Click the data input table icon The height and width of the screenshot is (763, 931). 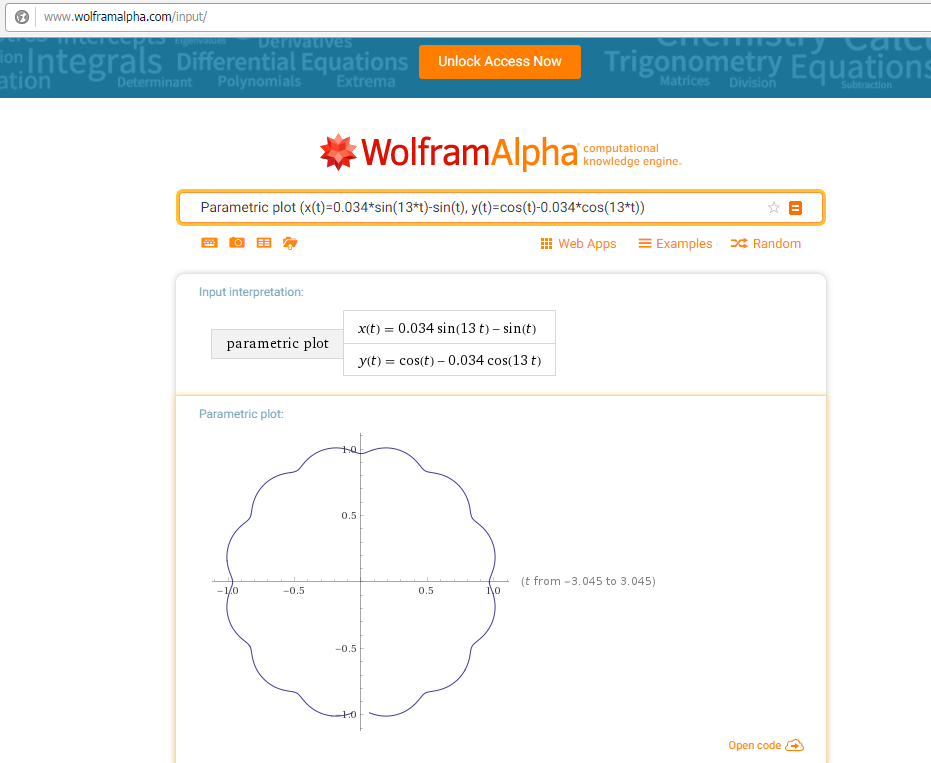tap(264, 243)
